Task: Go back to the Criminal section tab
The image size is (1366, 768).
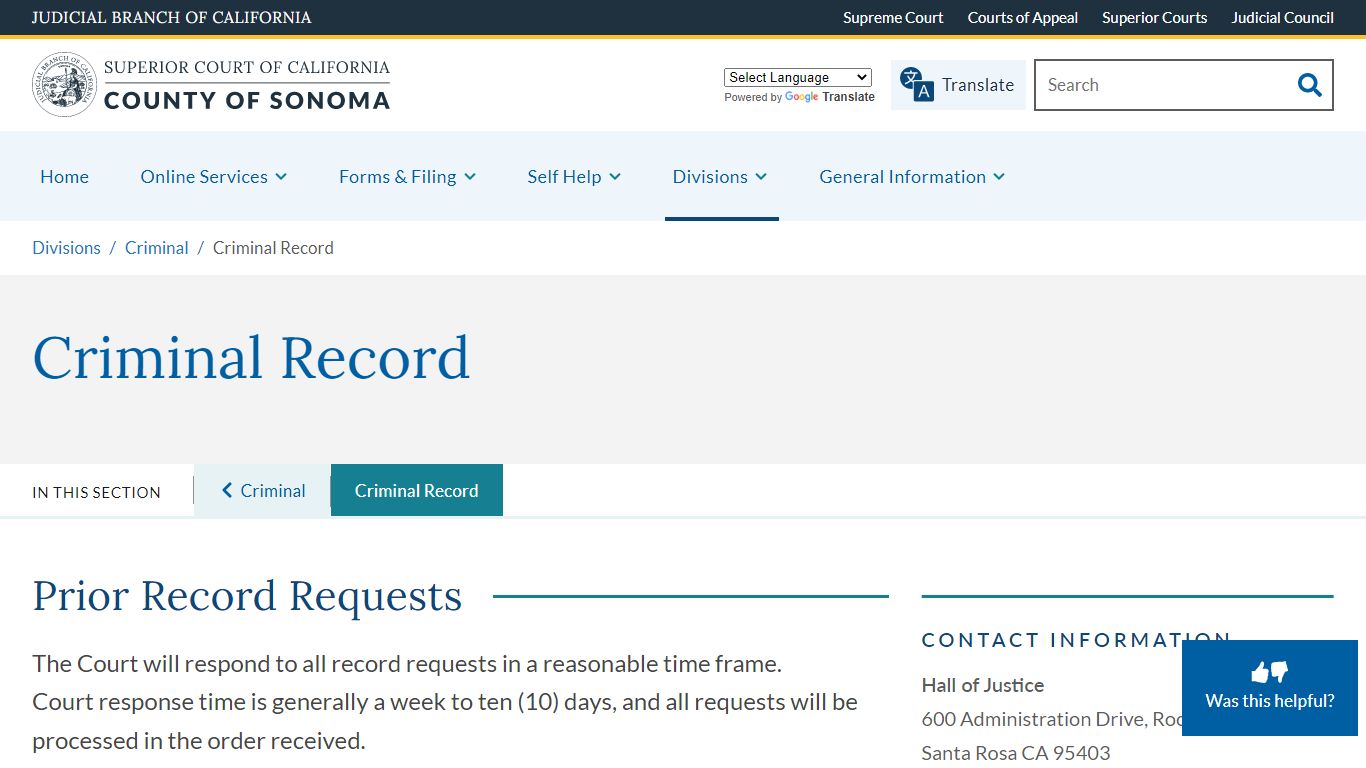Action: pos(263,490)
